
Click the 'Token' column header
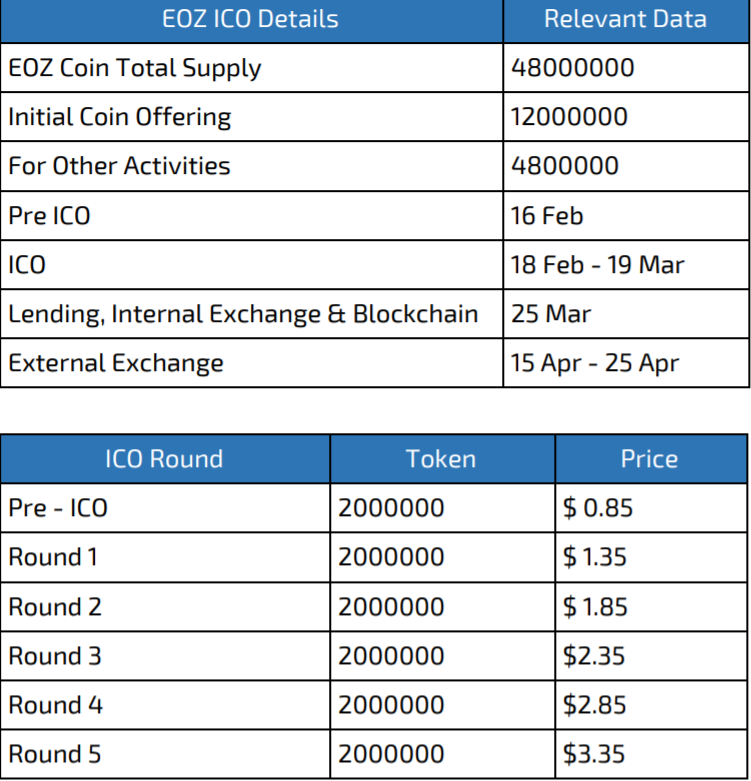[x=441, y=459]
